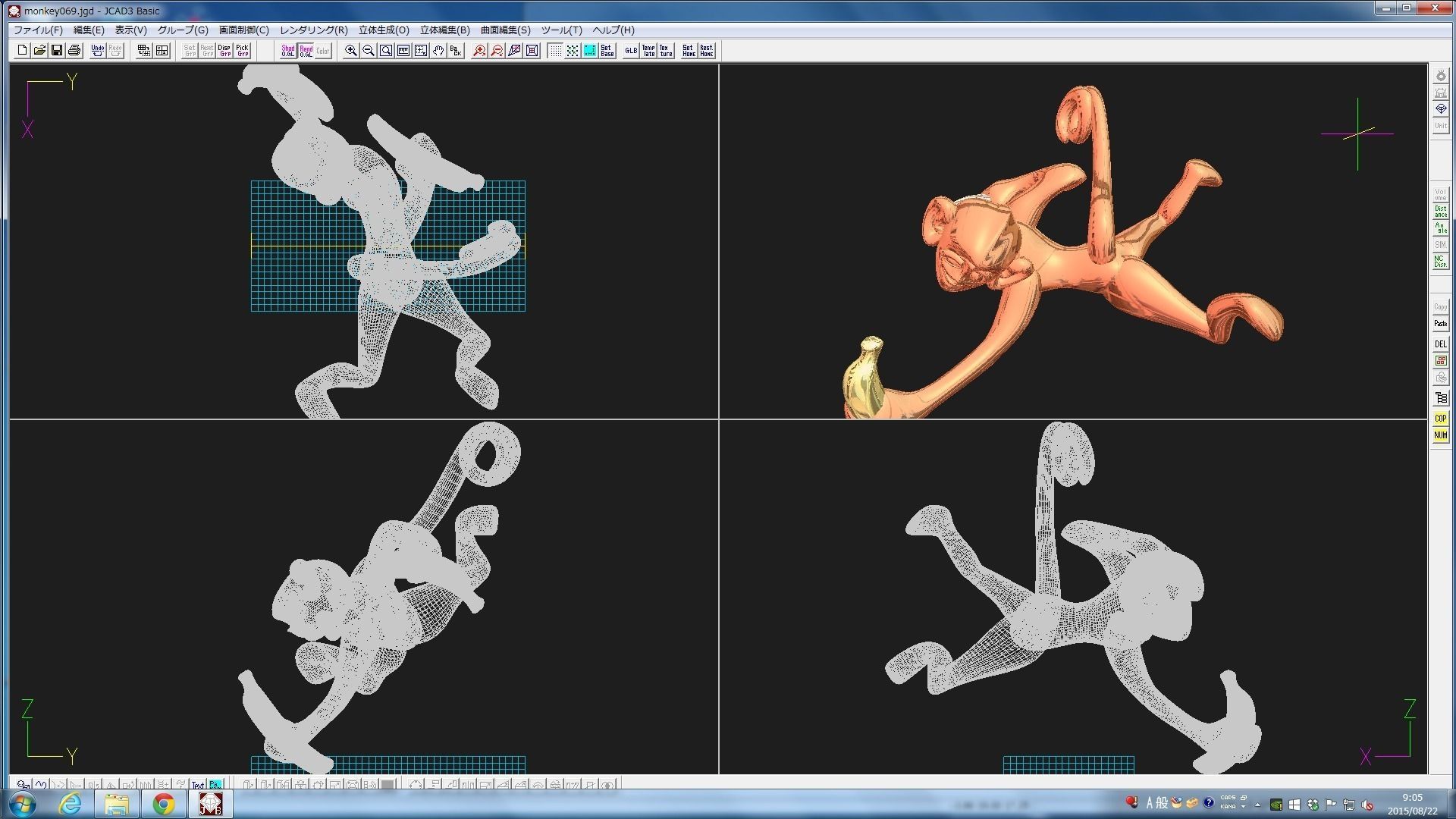The height and width of the screenshot is (819, 1456).
Task: Click the zoom out magnifier icon
Action: [369, 51]
